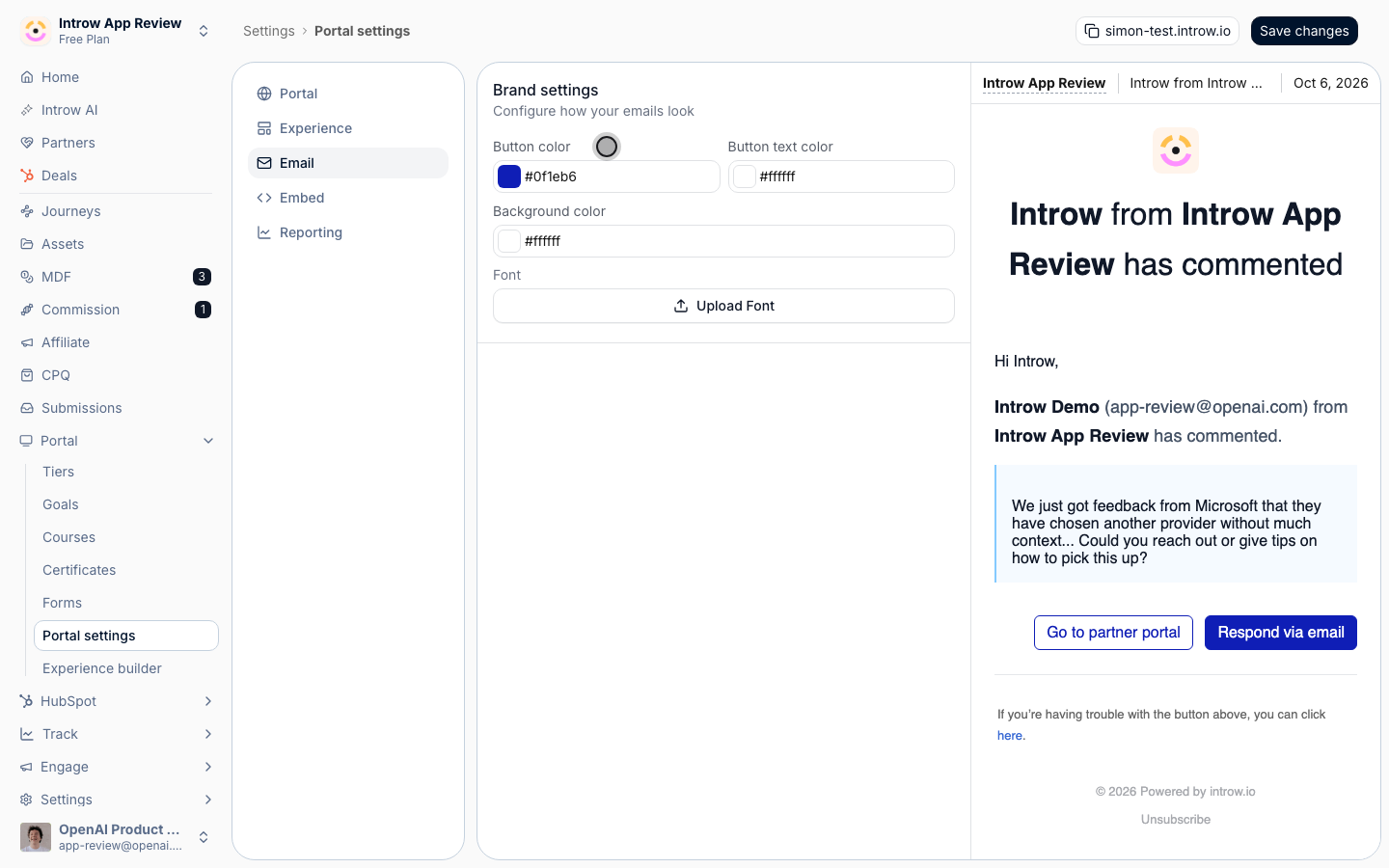
Task: Collapse the Portal section chevron
Action: [208, 441]
